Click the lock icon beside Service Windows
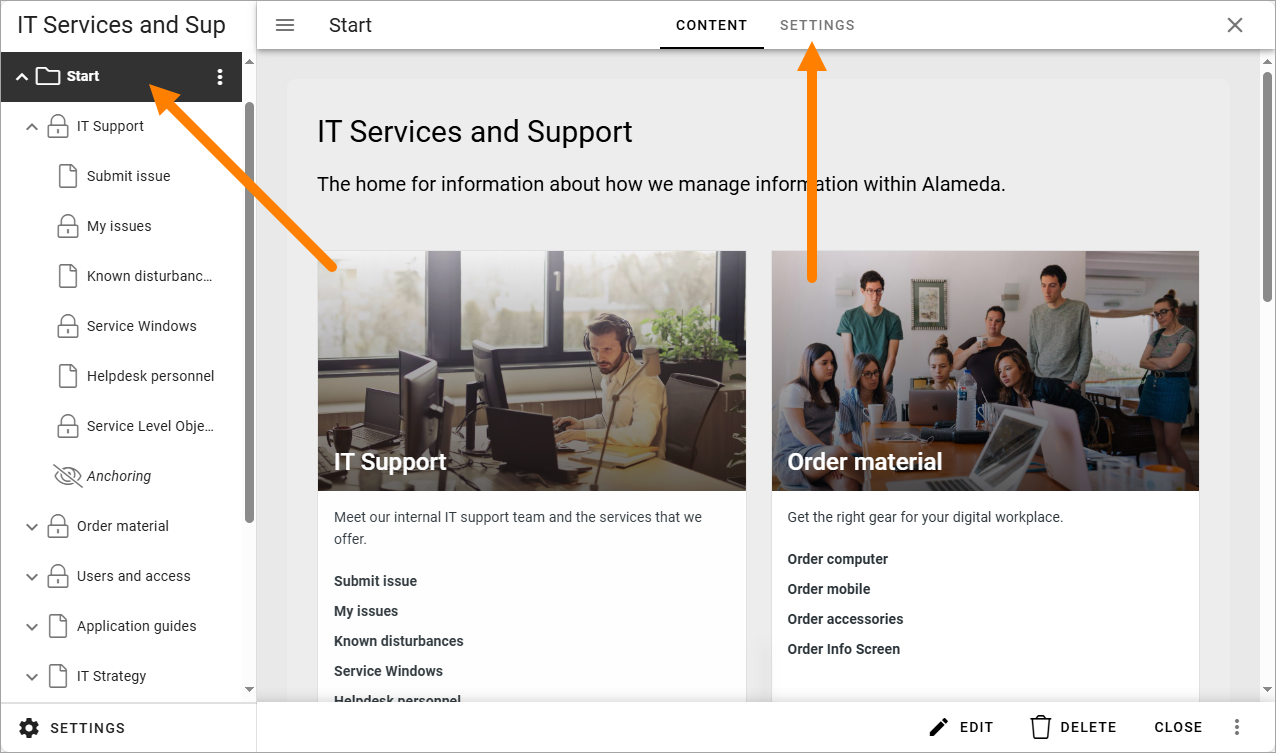This screenshot has height=753, width=1276. 68,326
